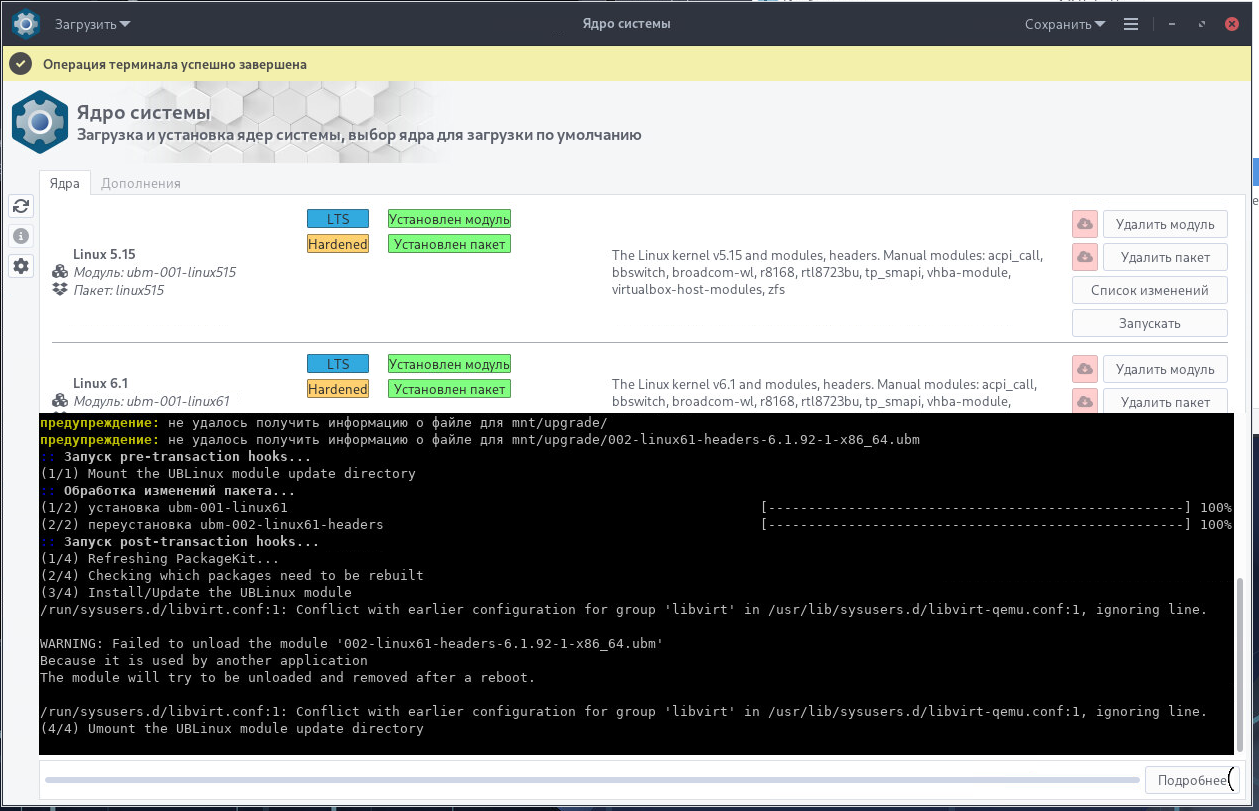Open the info icon in left sidebar
Image resolution: width=1259 pixels, height=811 pixels.
coord(21,236)
